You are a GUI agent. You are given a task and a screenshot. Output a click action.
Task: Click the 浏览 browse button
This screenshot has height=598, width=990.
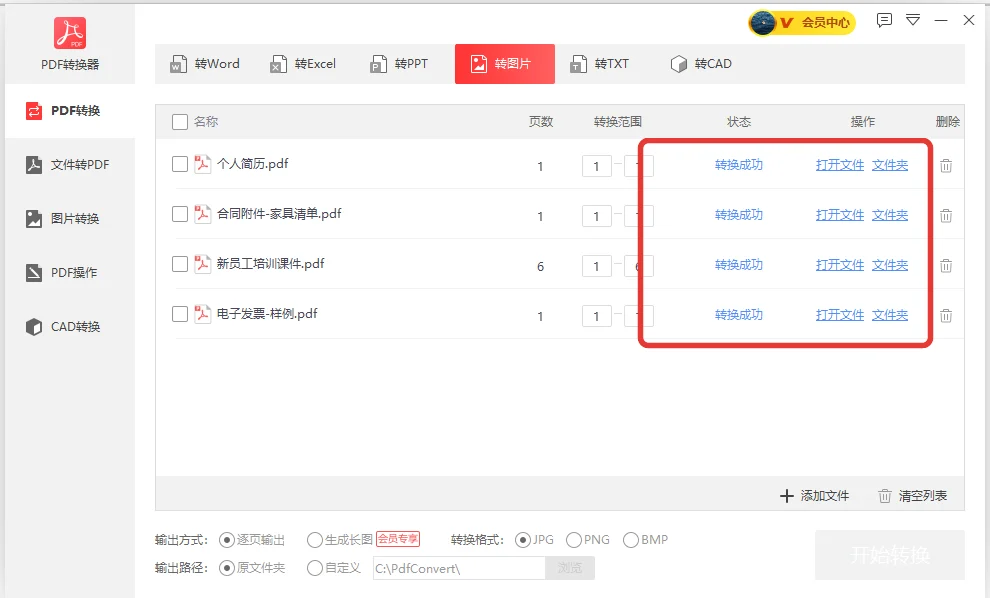[x=570, y=568]
